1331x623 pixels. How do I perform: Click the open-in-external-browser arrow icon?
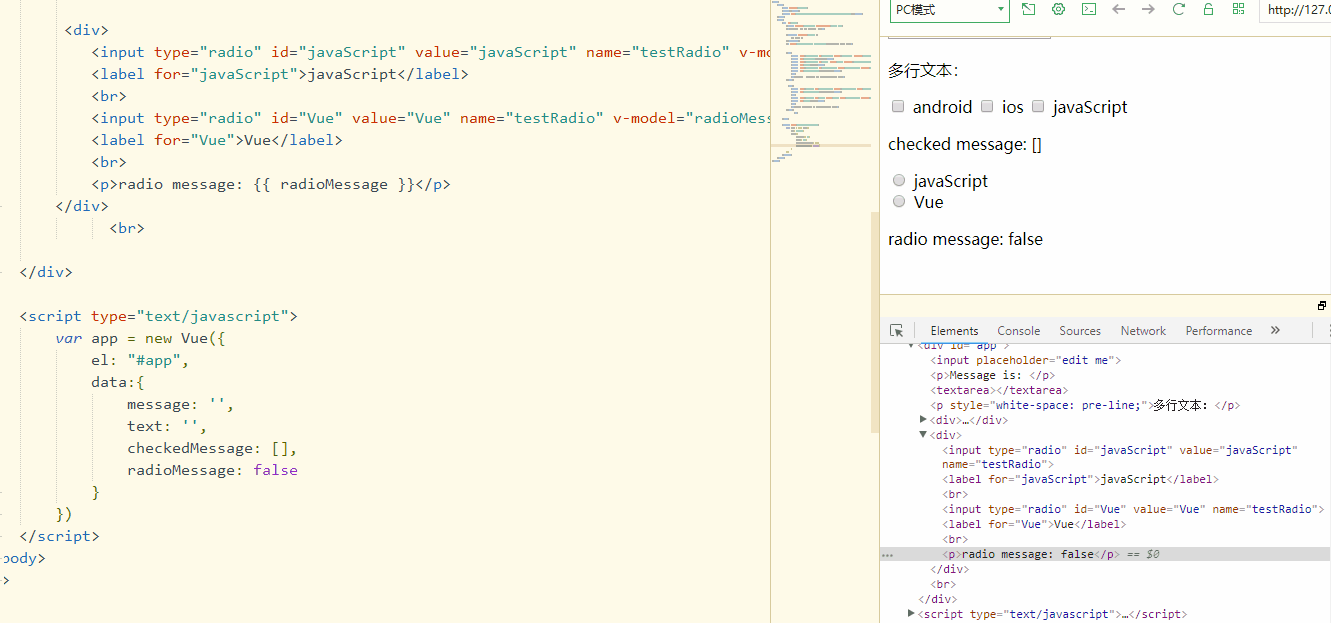1029,9
